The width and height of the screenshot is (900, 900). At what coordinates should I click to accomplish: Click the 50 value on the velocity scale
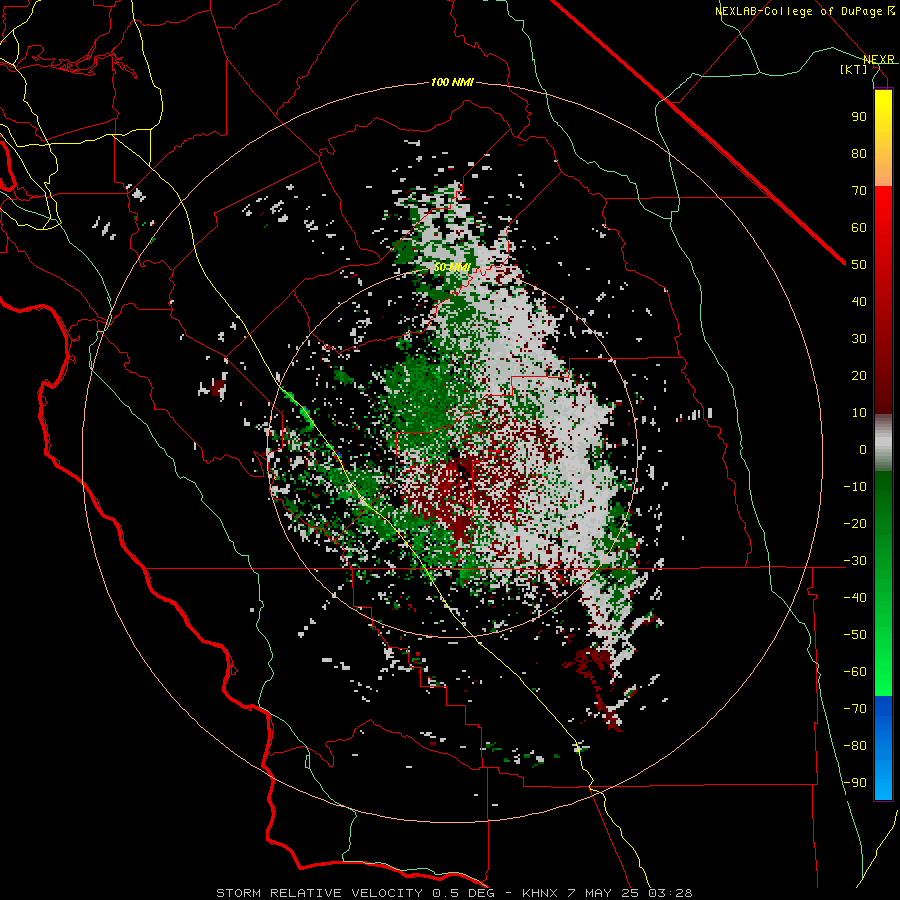click(859, 265)
